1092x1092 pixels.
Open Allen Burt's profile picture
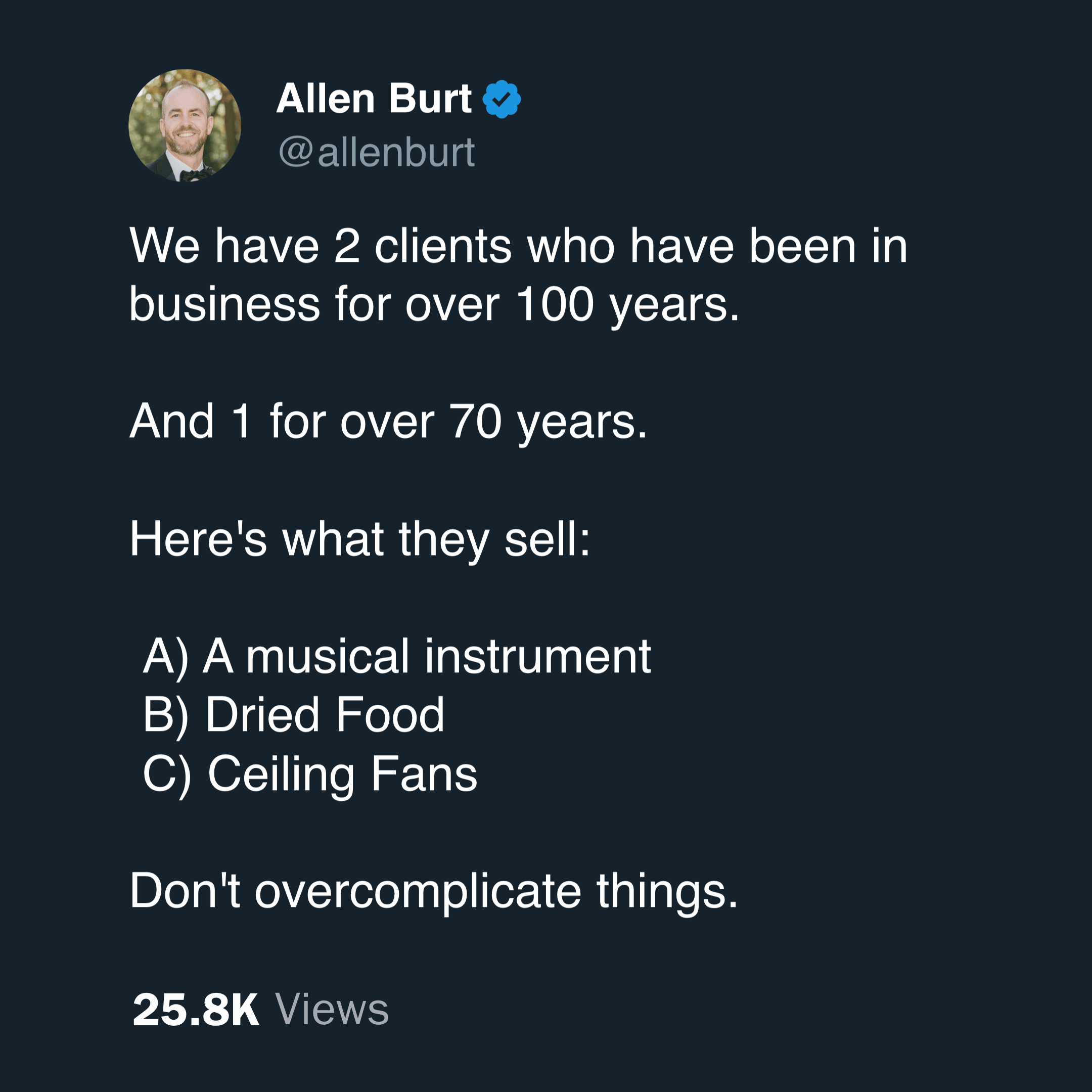click(185, 125)
